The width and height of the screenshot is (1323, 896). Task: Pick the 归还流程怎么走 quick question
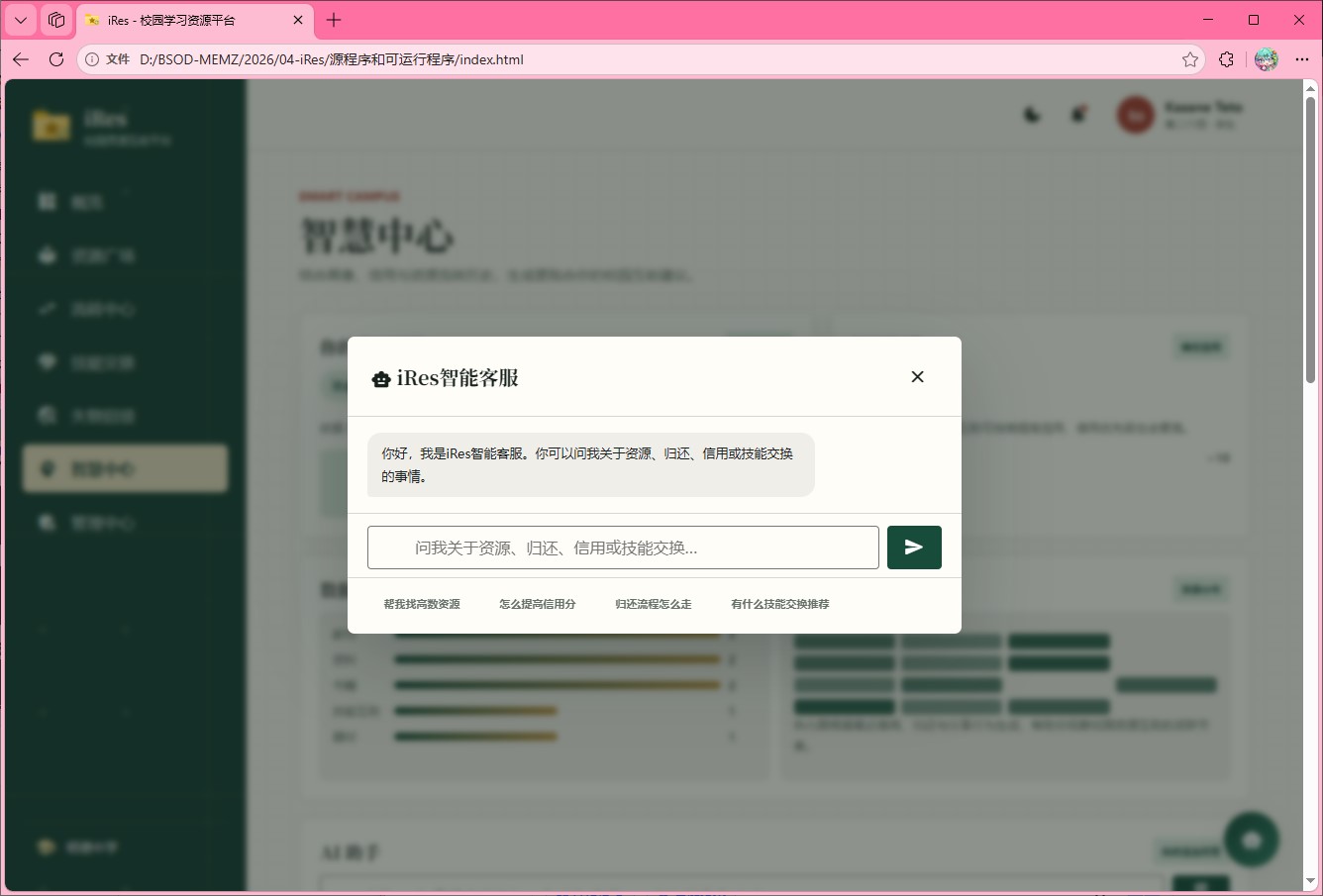(x=654, y=604)
